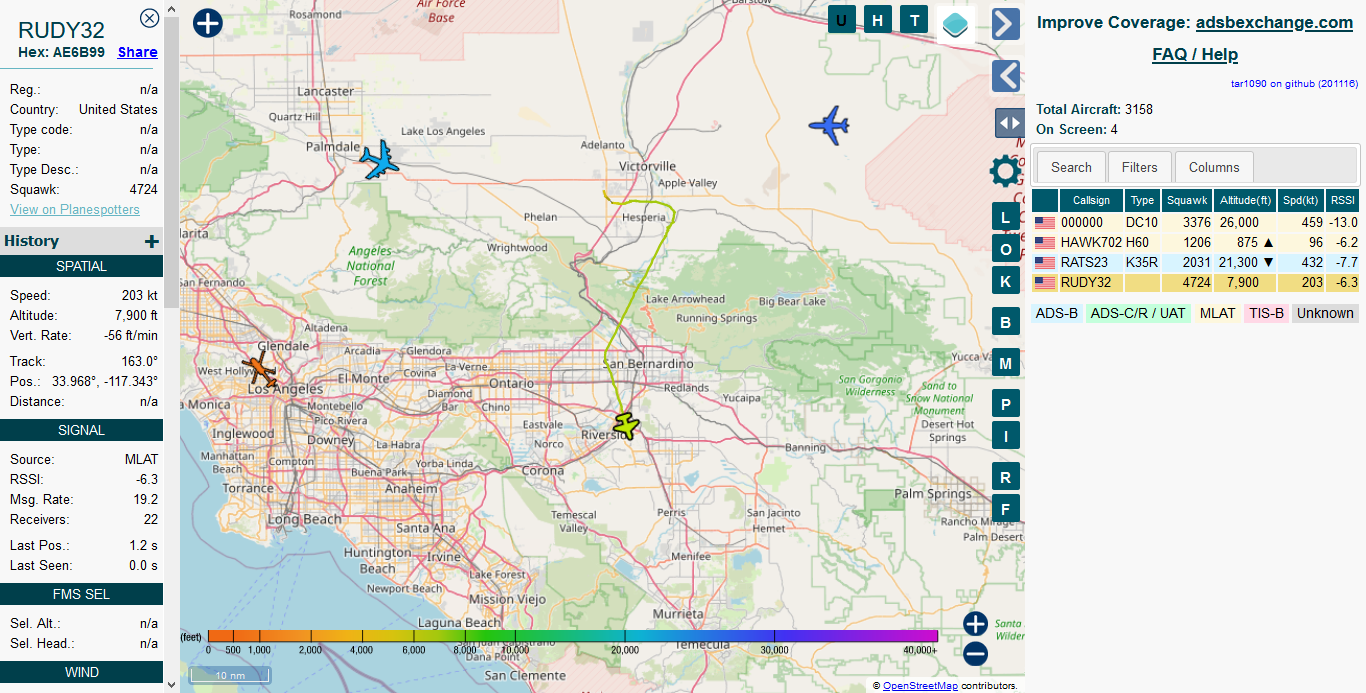Click the Unknown legend label
This screenshot has width=1366, height=693.
pyautogui.click(x=1325, y=313)
